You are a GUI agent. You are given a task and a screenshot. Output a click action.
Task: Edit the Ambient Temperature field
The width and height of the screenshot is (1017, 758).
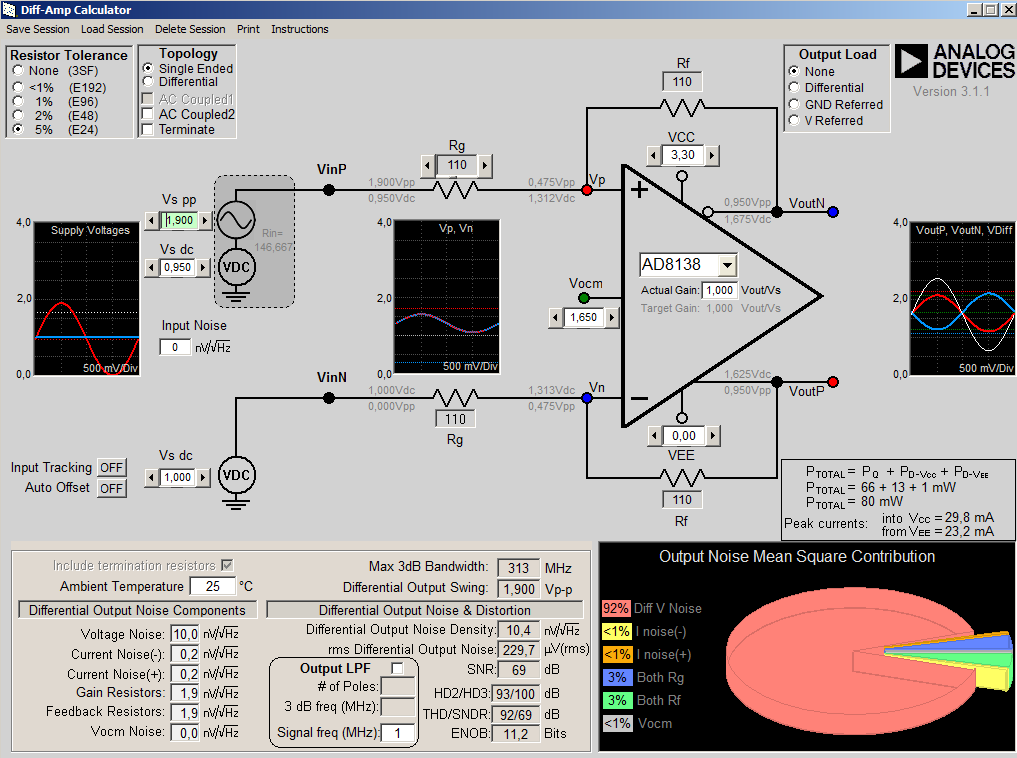213,586
